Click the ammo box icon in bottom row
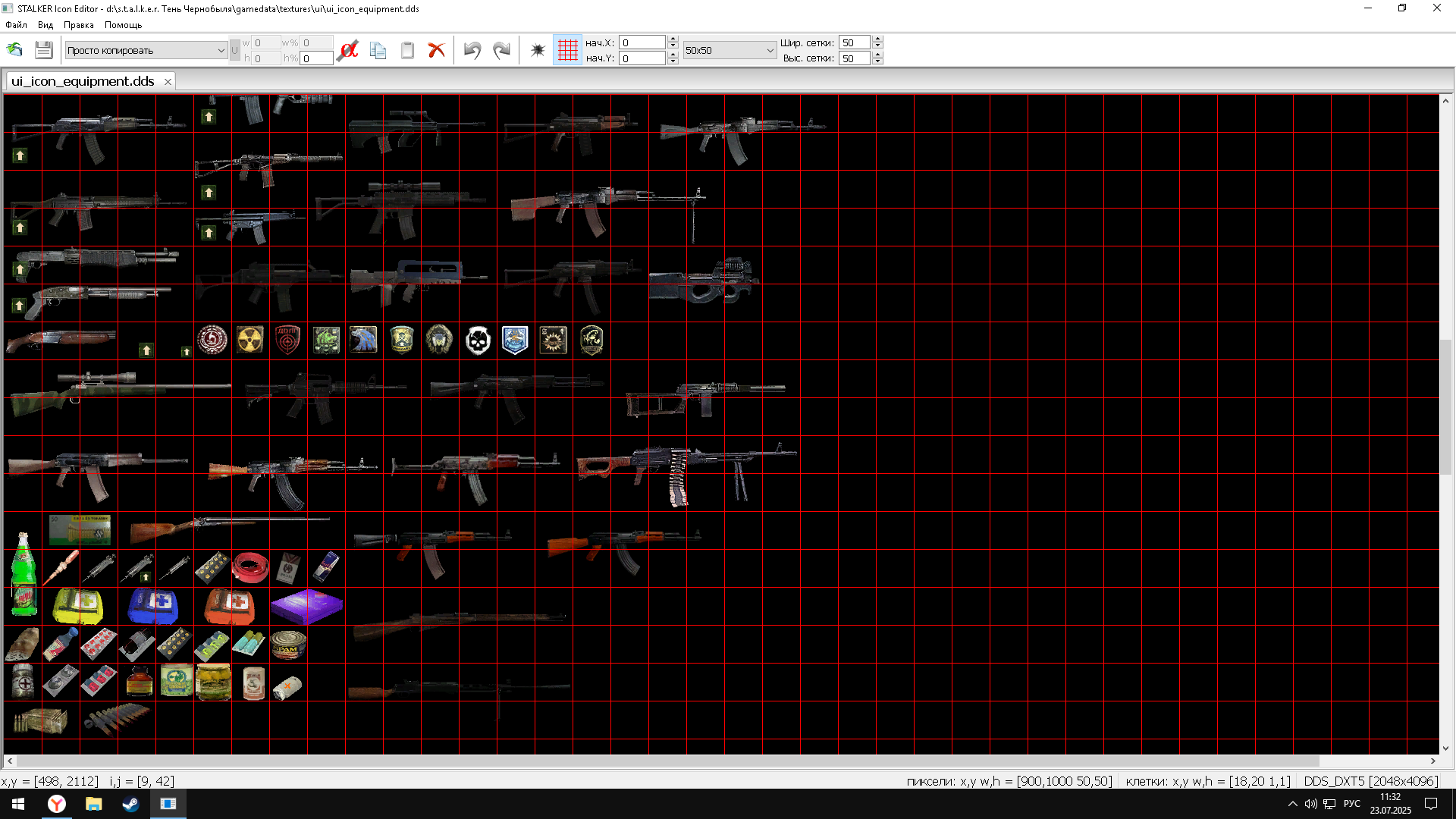The width and height of the screenshot is (1456, 819). (41, 720)
